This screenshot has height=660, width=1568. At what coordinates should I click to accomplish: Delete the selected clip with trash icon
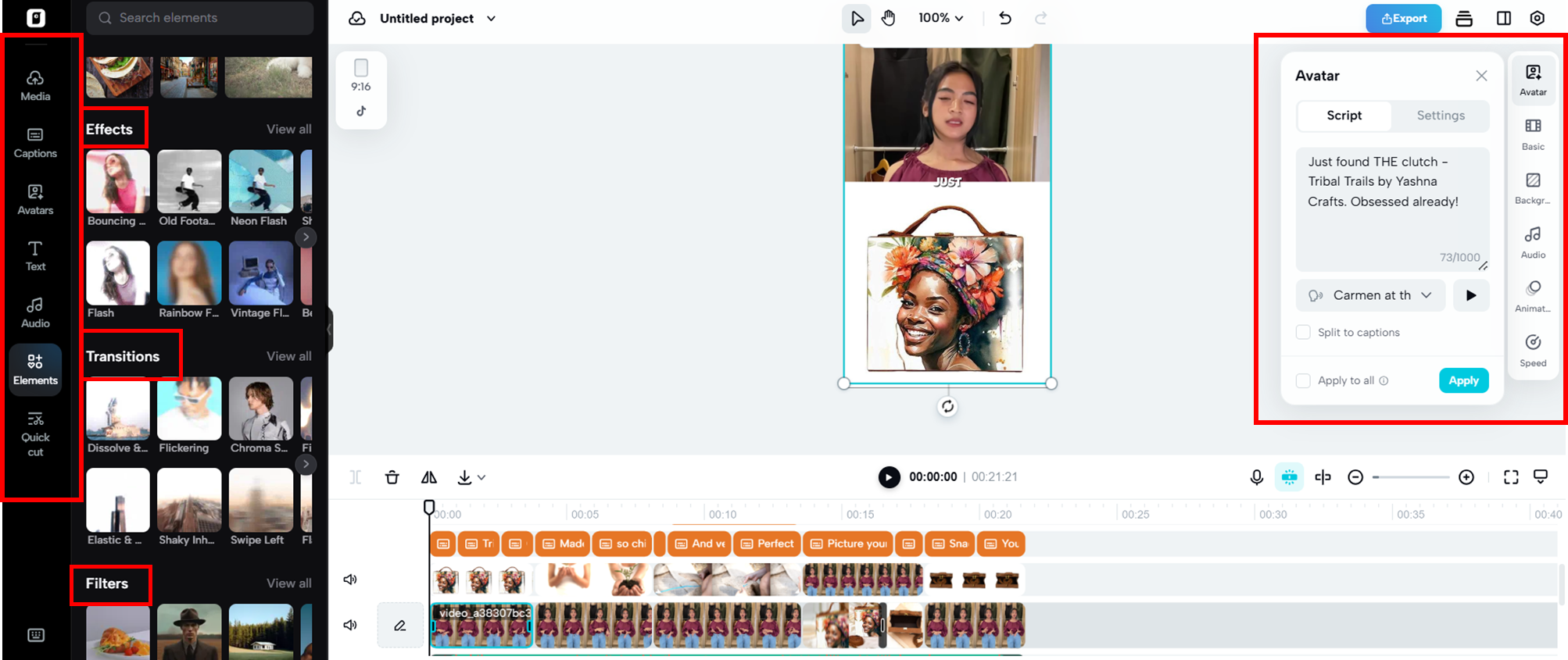point(392,477)
